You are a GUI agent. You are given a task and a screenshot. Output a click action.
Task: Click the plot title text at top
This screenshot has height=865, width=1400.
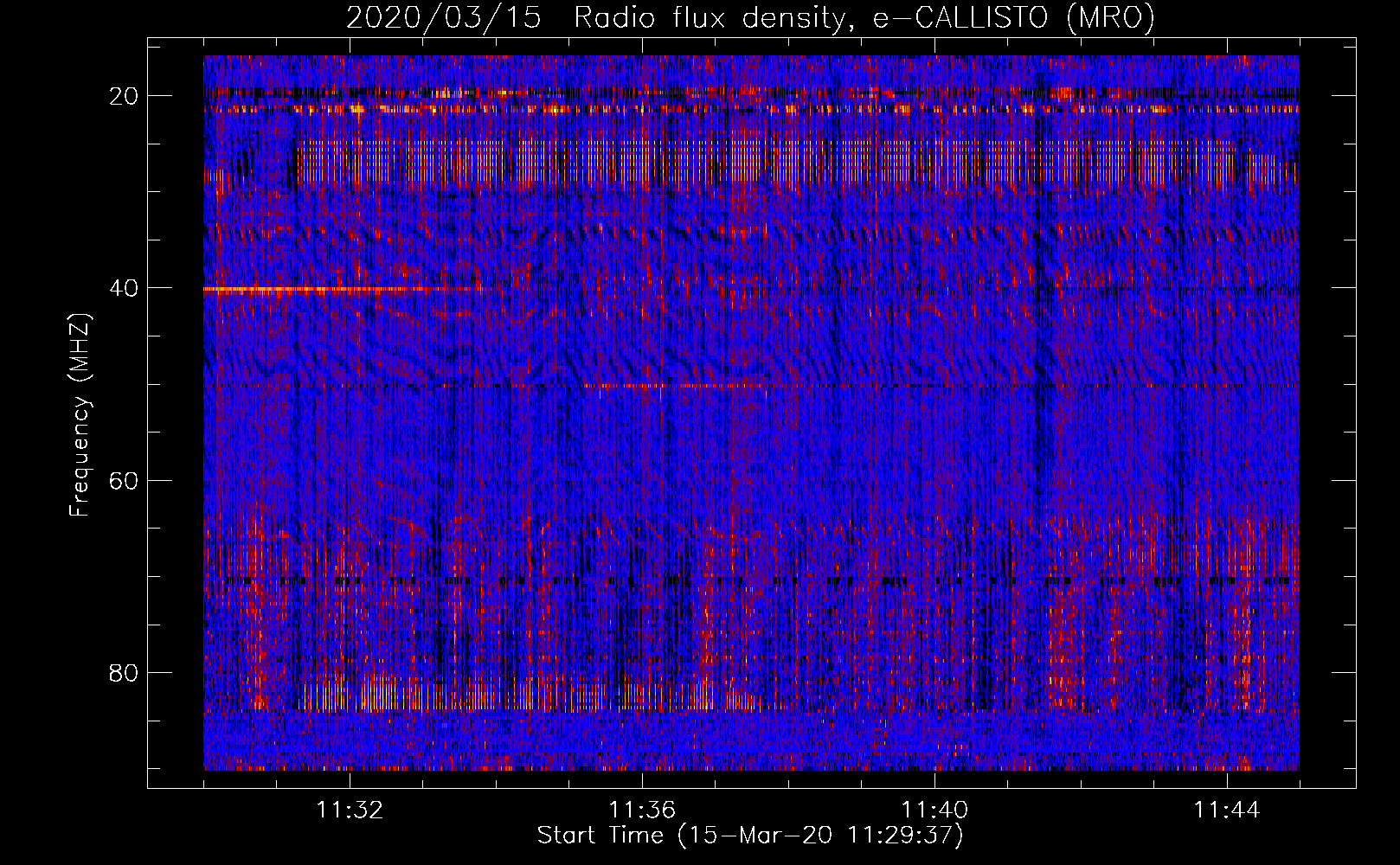(750, 17)
